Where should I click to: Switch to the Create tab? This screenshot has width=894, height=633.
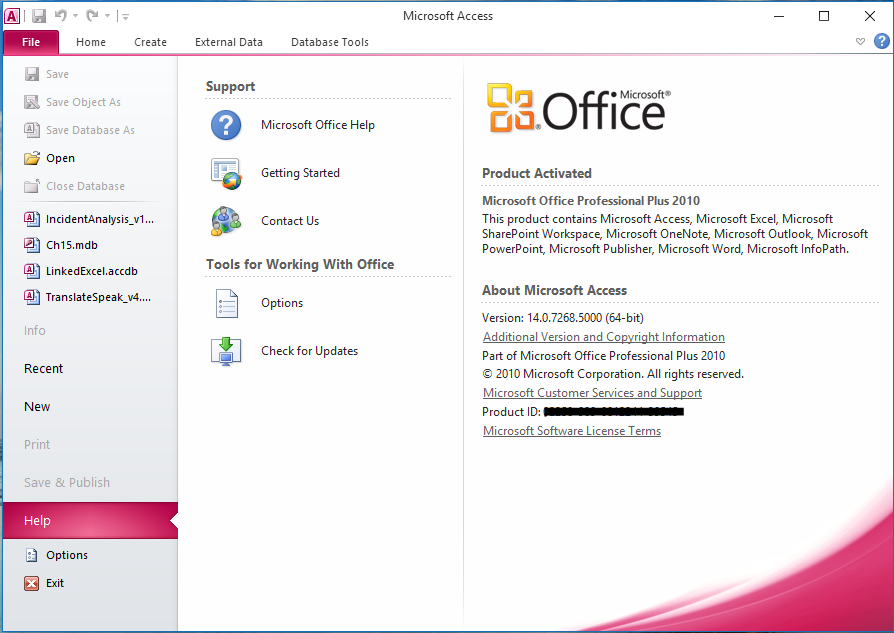tap(151, 42)
